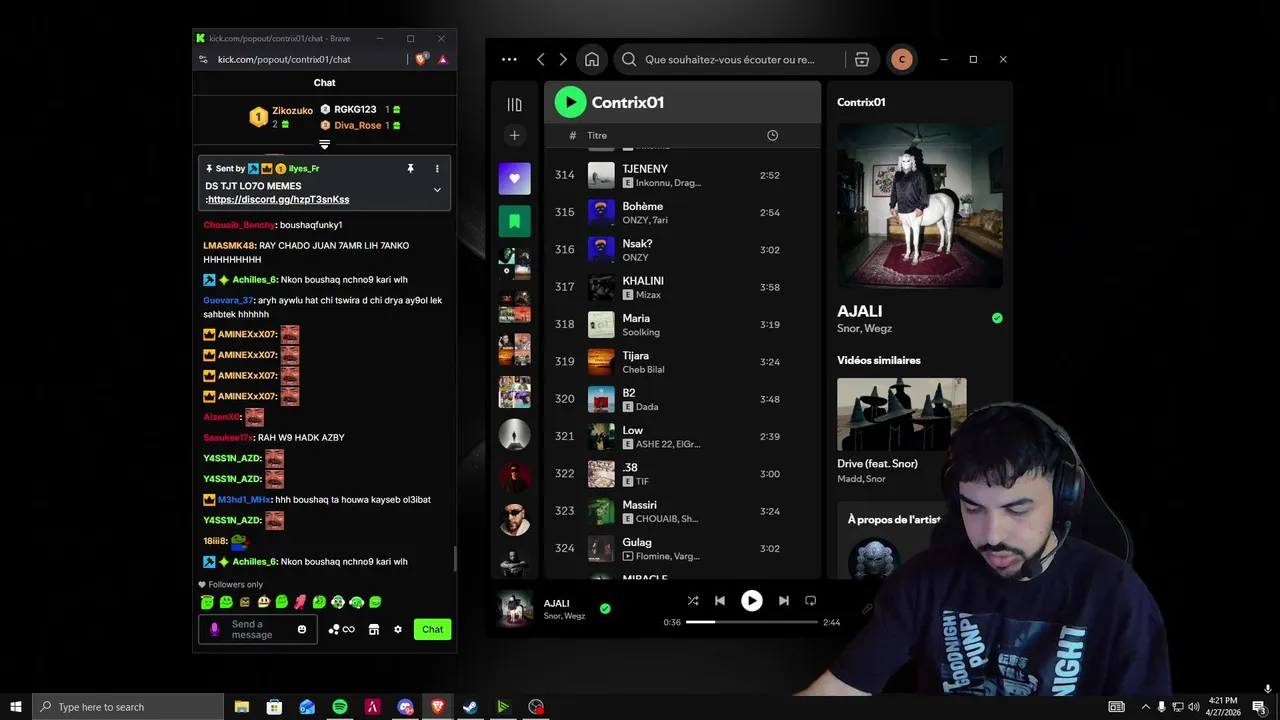Screen dimensions: 1280x720
Task: Open site settings icon beside kick.com URL
Action: 204,59
